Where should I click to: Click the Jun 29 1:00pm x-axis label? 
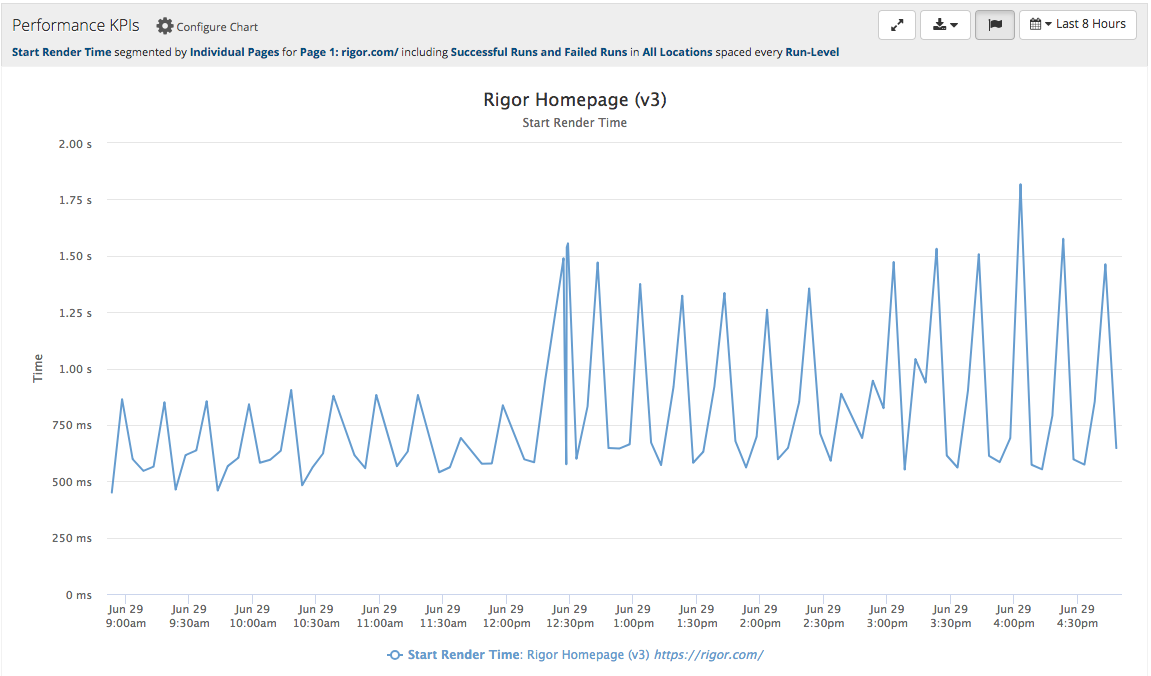(x=633, y=616)
